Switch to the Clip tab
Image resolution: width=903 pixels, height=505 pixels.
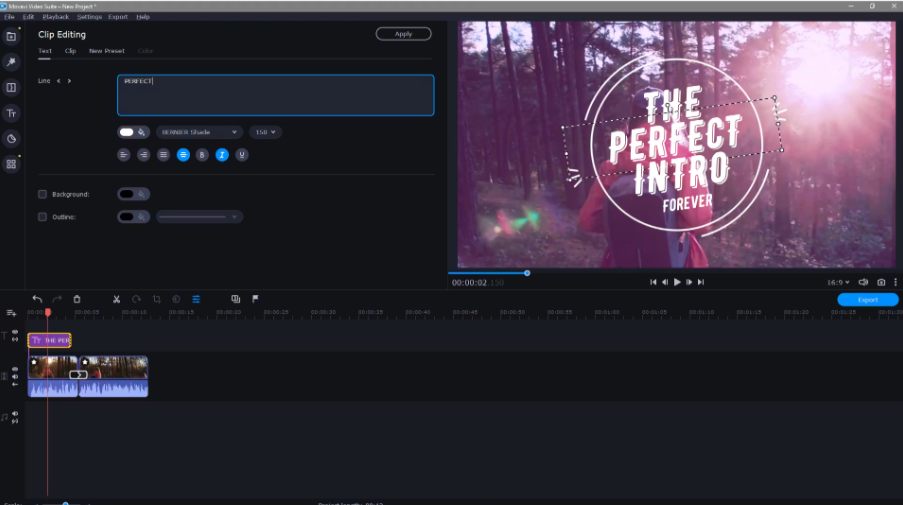(70, 51)
